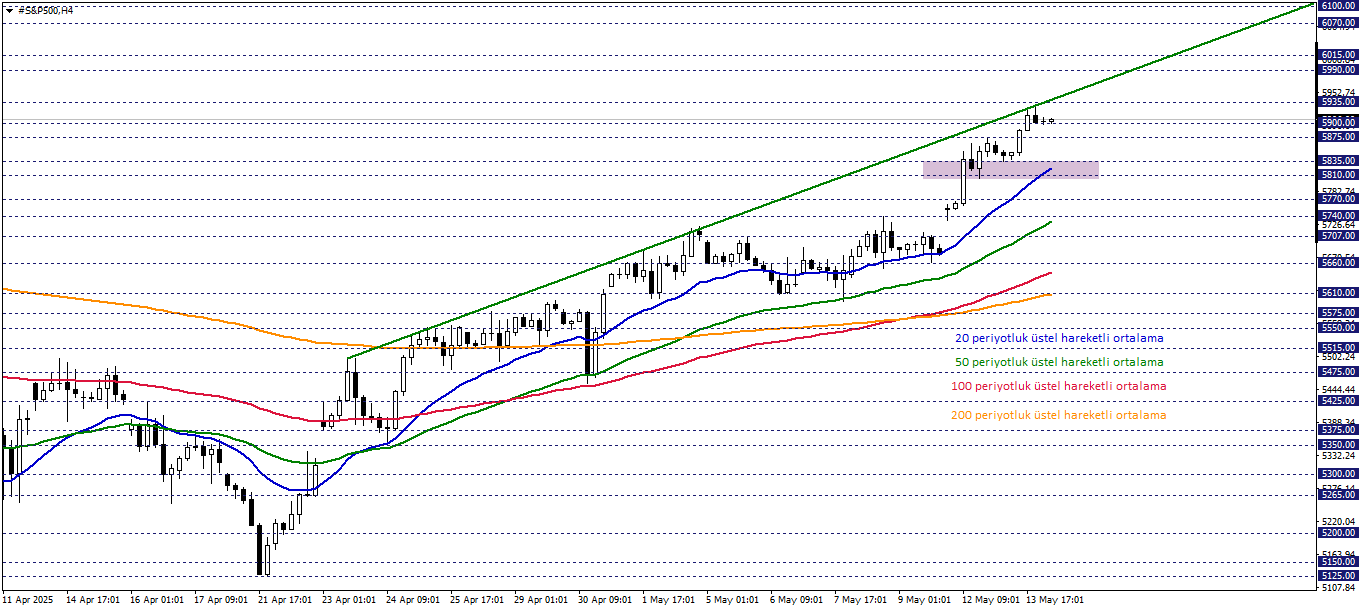The width and height of the screenshot is (1362, 611).
Task: Click the 23 Apr 01:01 time axis label
Action: (350, 600)
